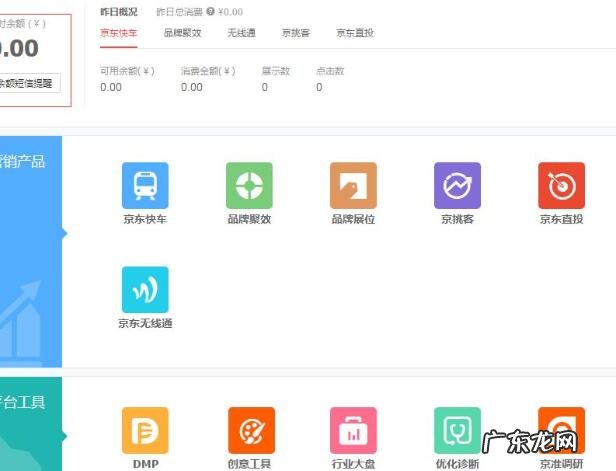Open the 京东快车 bus icon
This screenshot has width=616, height=471.
click(145, 185)
